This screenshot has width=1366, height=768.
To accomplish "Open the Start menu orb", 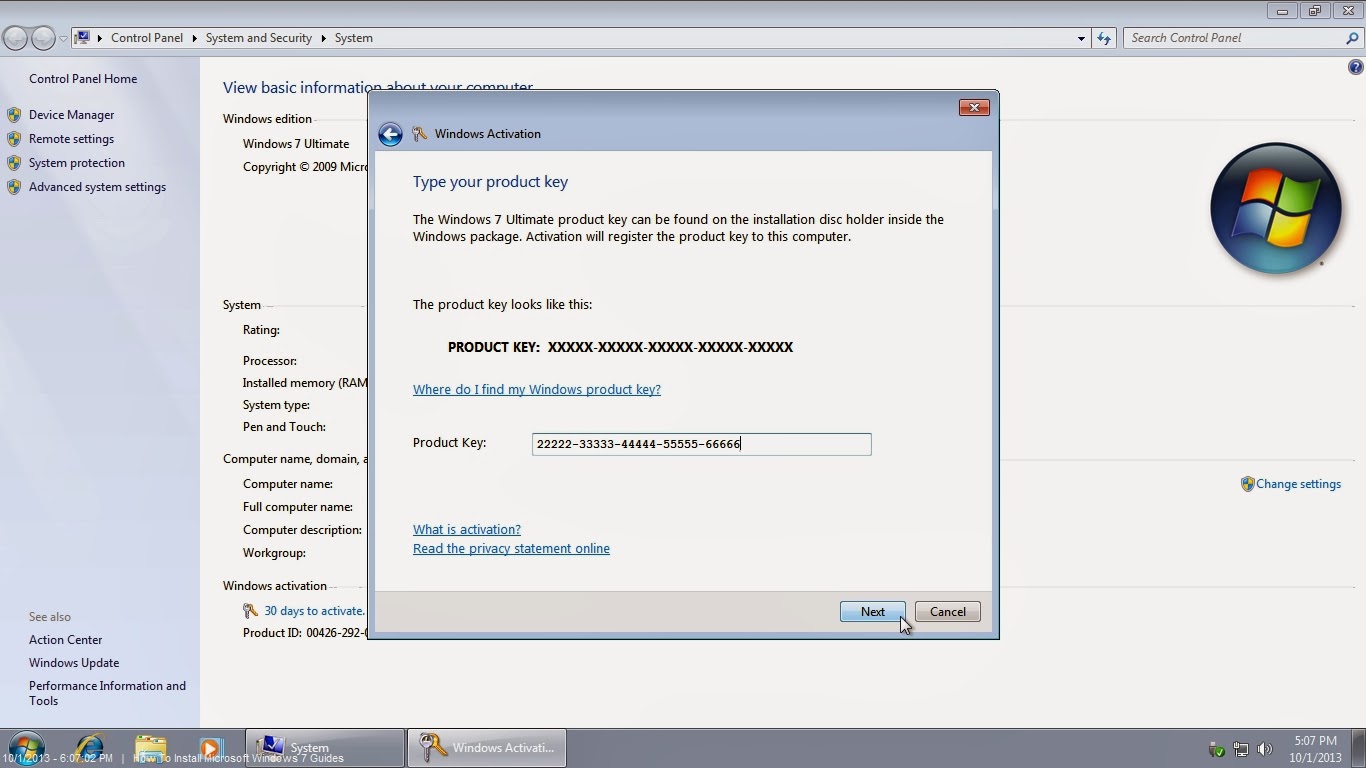I will pyautogui.click(x=26, y=747).
